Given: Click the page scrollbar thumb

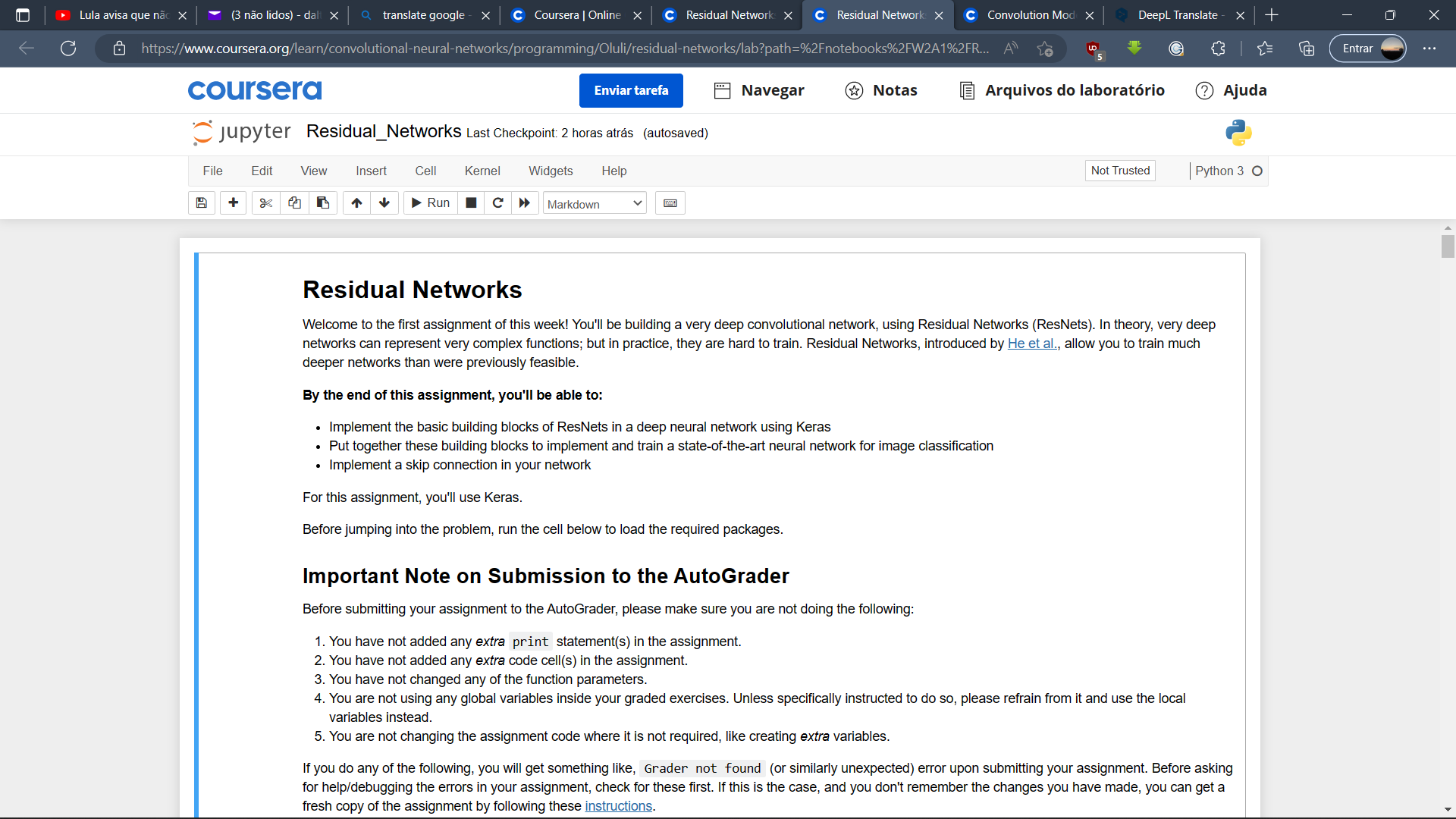Looking at the screenshot, I should pos(1447,246).
